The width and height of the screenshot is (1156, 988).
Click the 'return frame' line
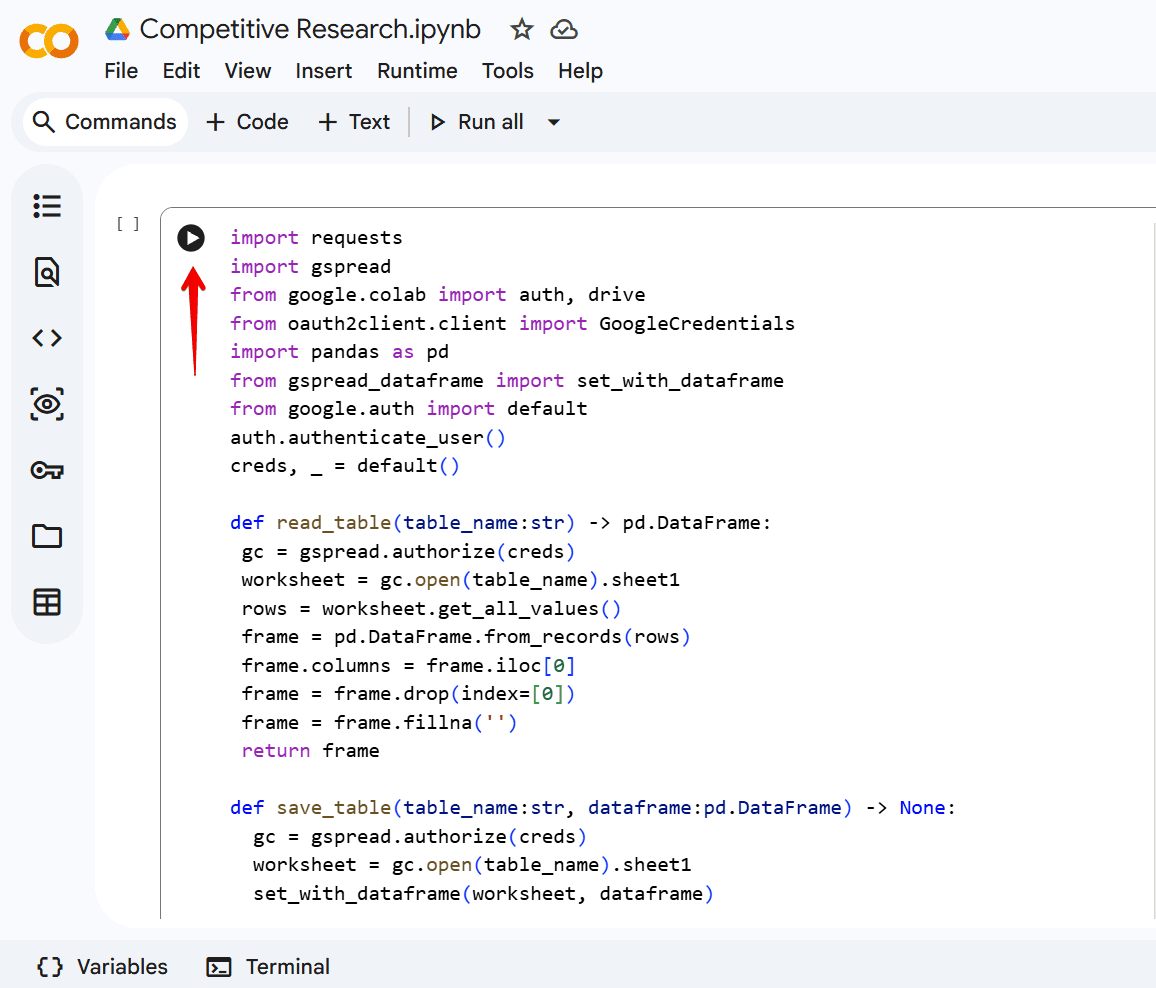310,751
